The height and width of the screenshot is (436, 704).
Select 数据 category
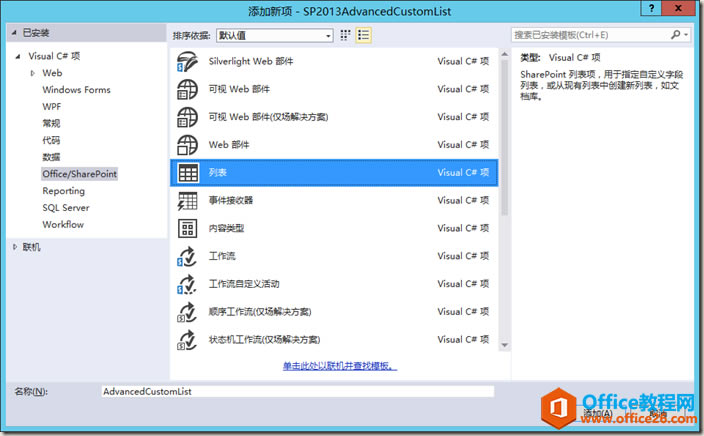(x=51, y=157)
